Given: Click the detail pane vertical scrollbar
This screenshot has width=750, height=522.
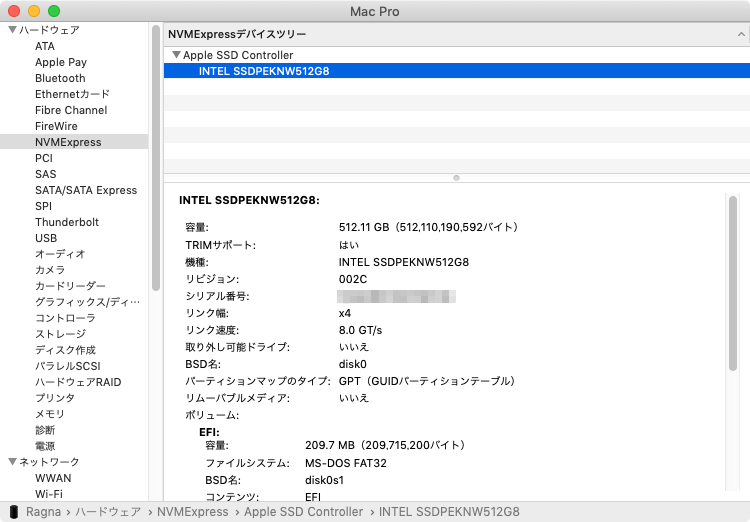Looking at the screenshot, I should [733, 283].
